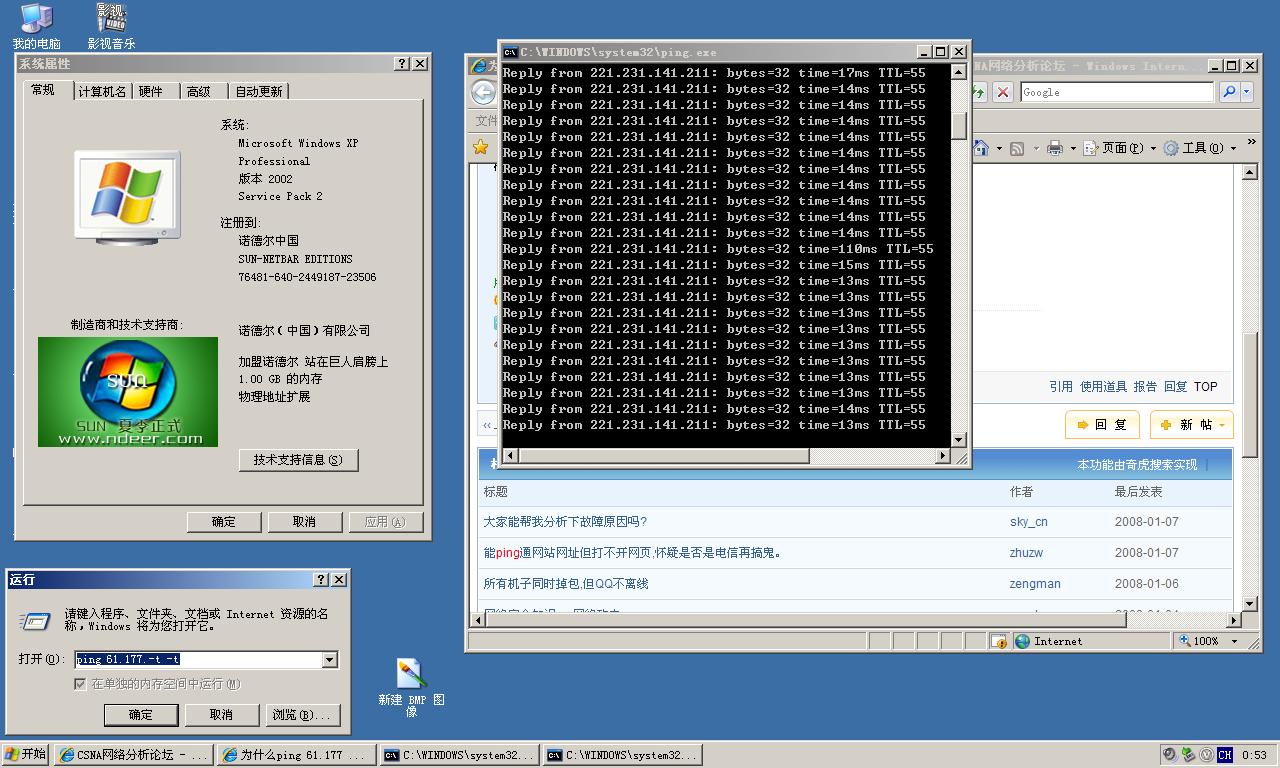Open the Print icon in IE toolbar
This screenshot has height=768, width=1280.
click(1055, 147)
